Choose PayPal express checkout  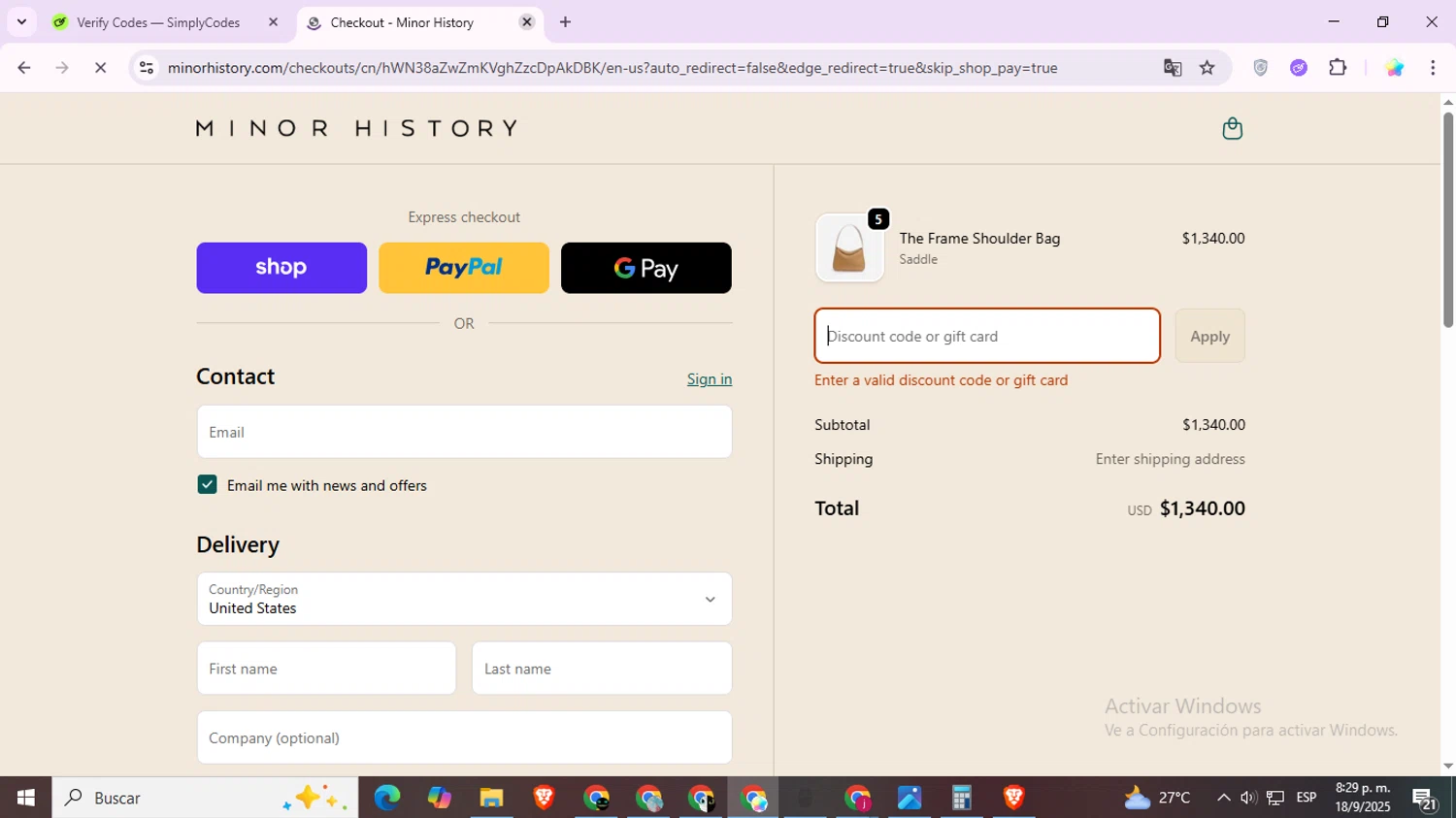tap(464, 268)
